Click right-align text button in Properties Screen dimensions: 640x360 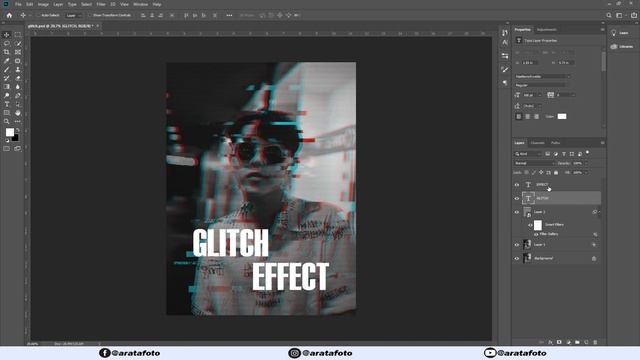[536, 117]
